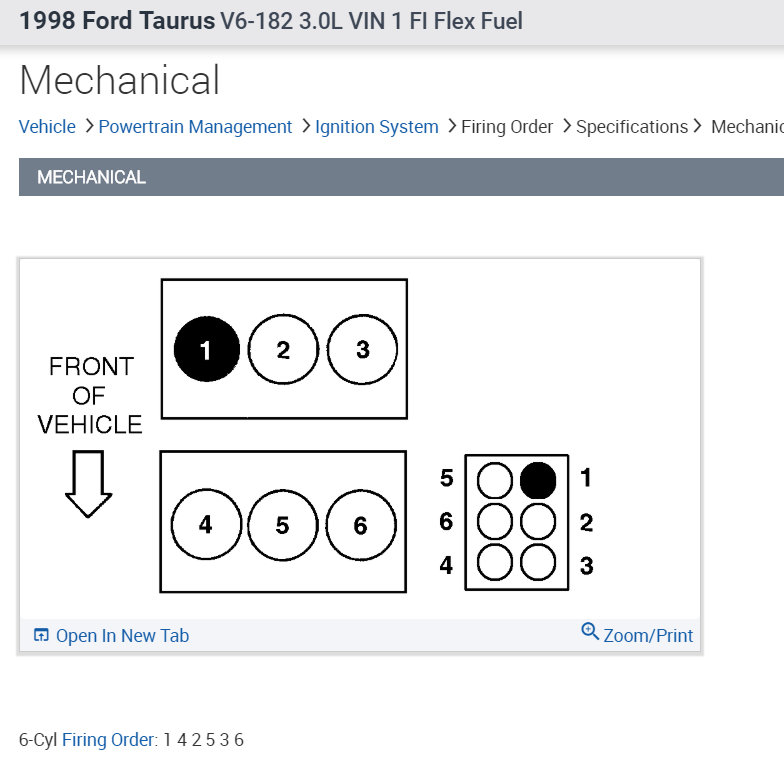
Task: Select the Firing Order breadcrumb
Action: click(507, 126)
